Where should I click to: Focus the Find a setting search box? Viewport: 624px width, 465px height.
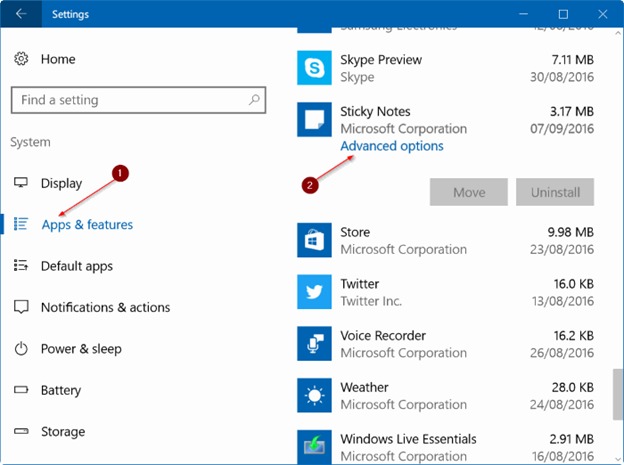pyautogui.click(x=138, y=100)
